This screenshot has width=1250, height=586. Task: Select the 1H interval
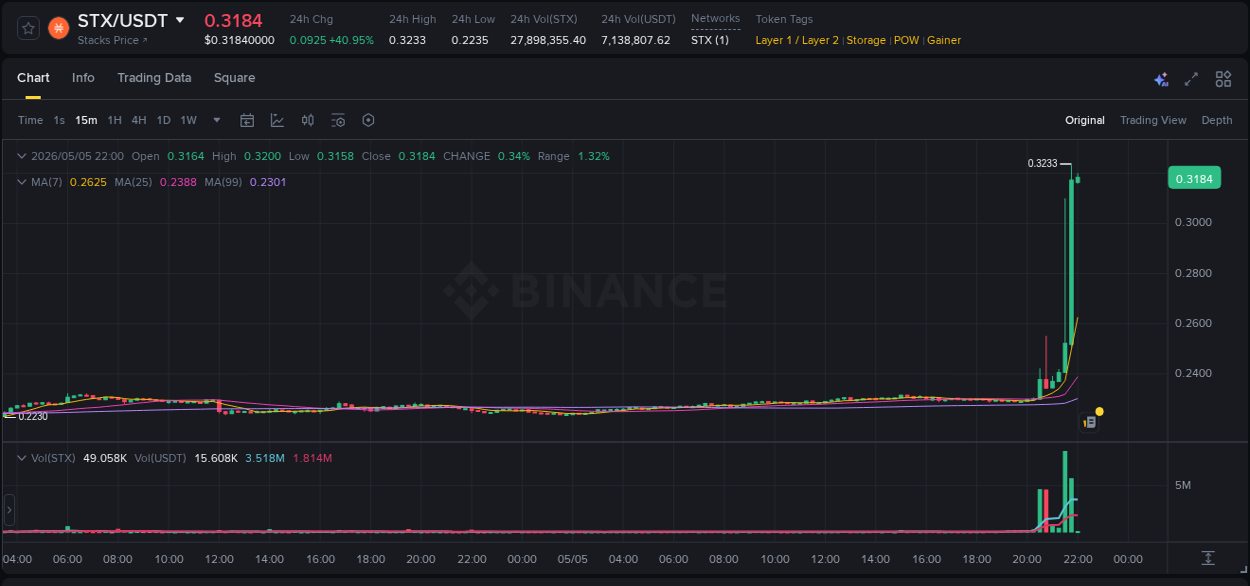(x=114, y=120)
